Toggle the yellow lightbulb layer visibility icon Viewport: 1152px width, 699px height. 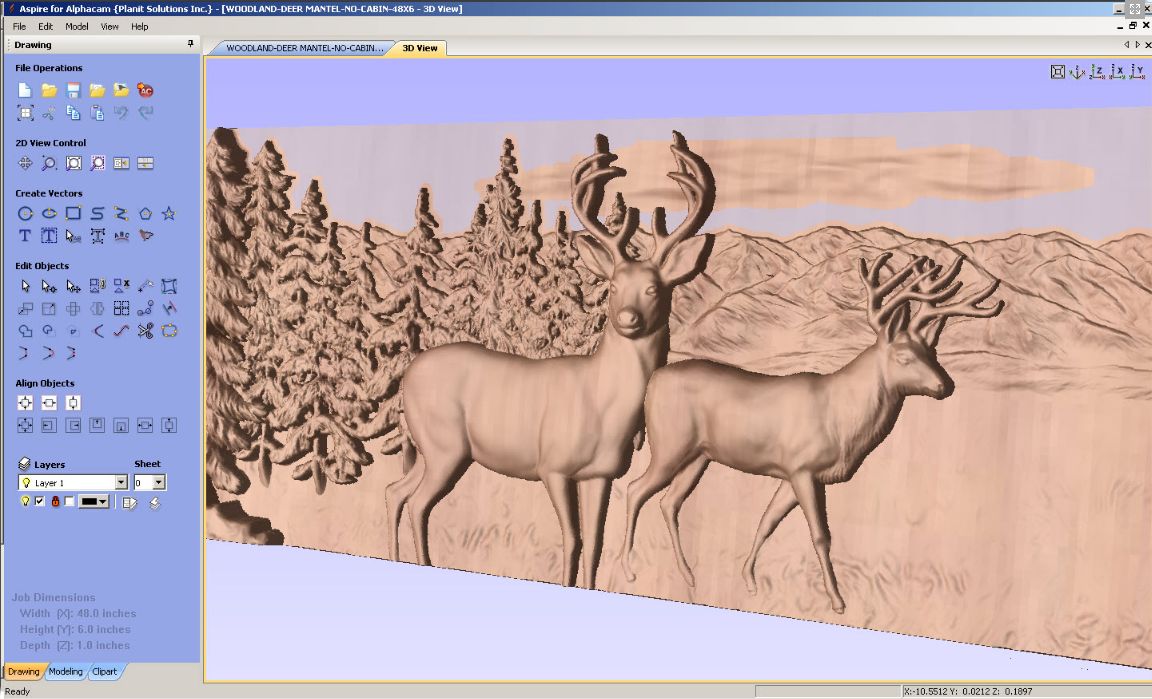point(25,501)
